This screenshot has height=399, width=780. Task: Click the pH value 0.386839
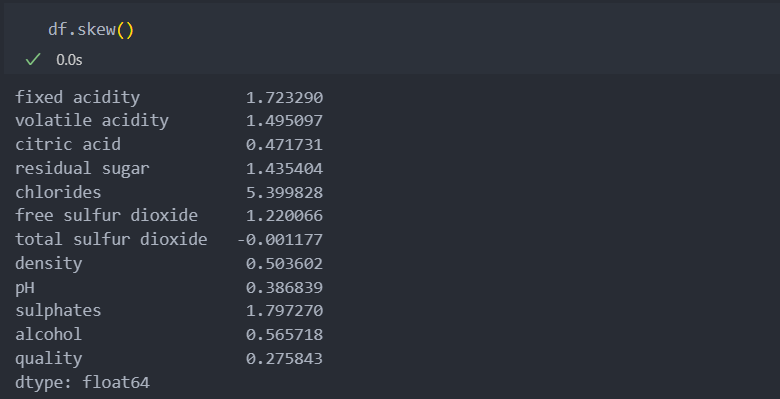coord(285,288)
